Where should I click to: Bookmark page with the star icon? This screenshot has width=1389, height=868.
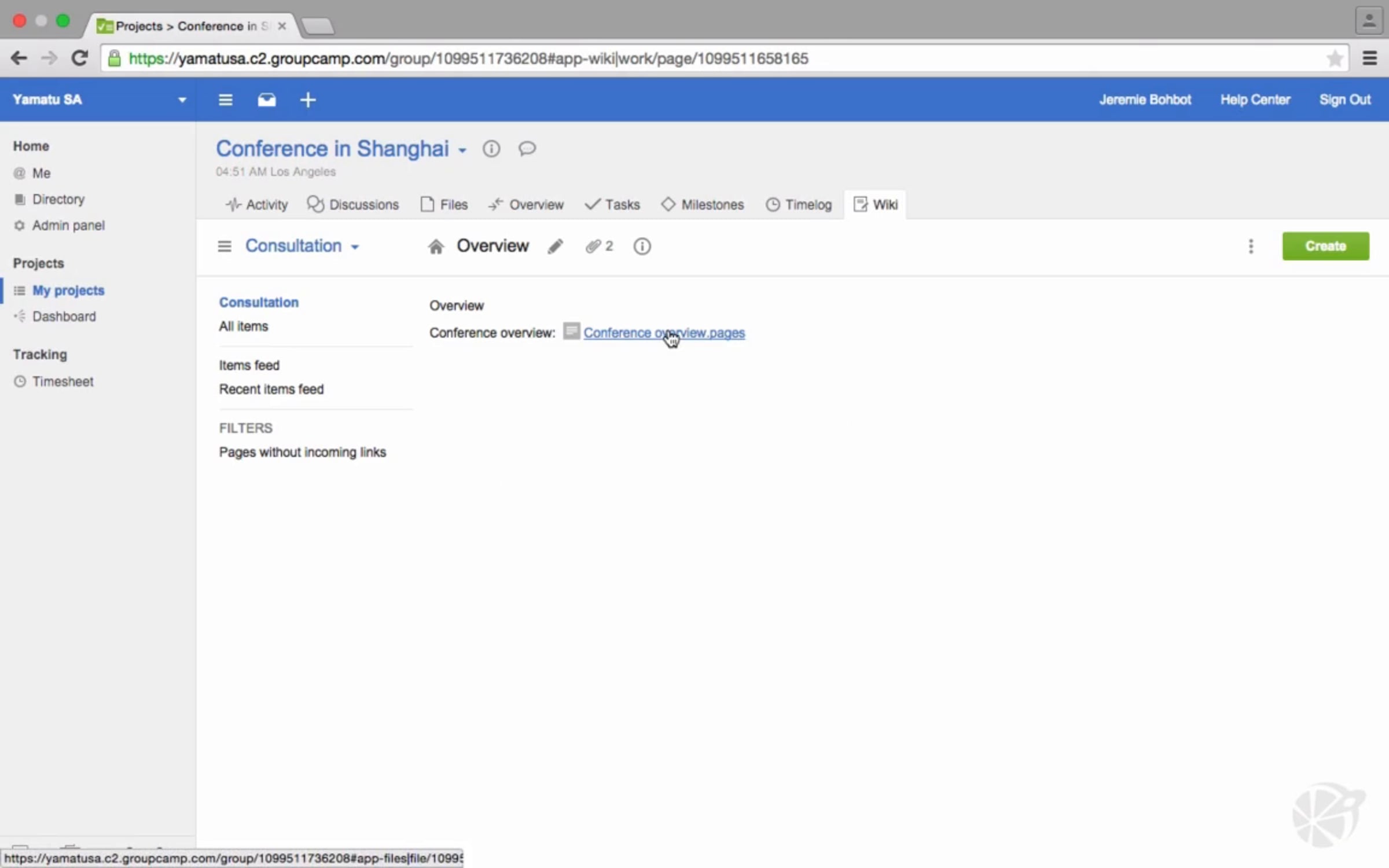coord(1335,58)
